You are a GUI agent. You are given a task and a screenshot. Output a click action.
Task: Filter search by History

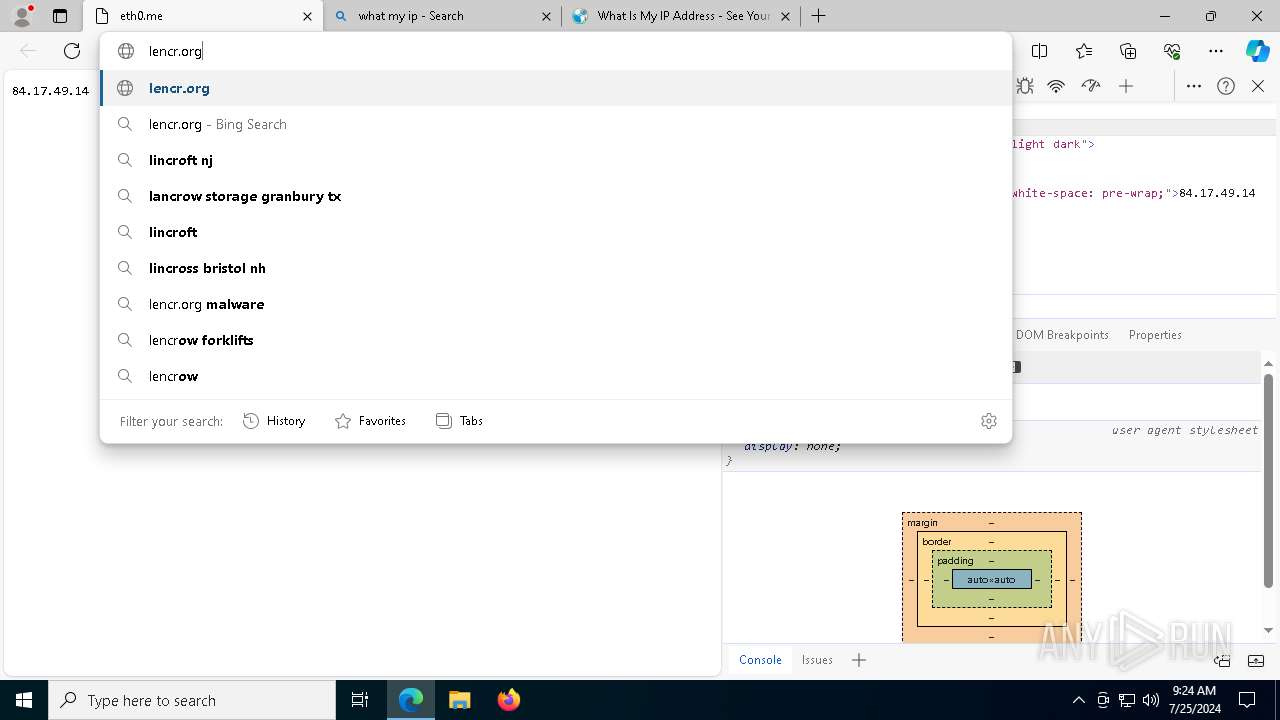coord(274,421)
